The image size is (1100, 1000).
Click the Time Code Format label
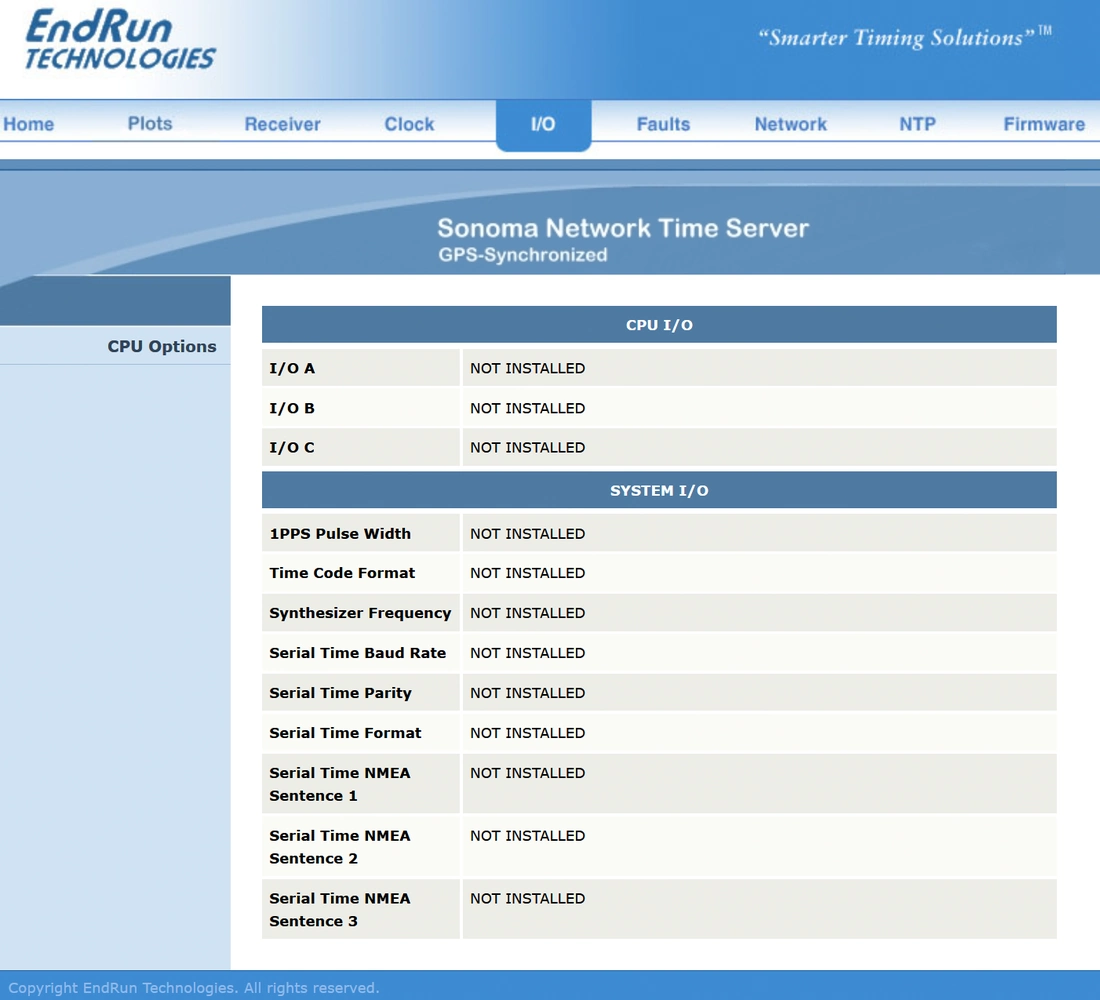[342, 573]
